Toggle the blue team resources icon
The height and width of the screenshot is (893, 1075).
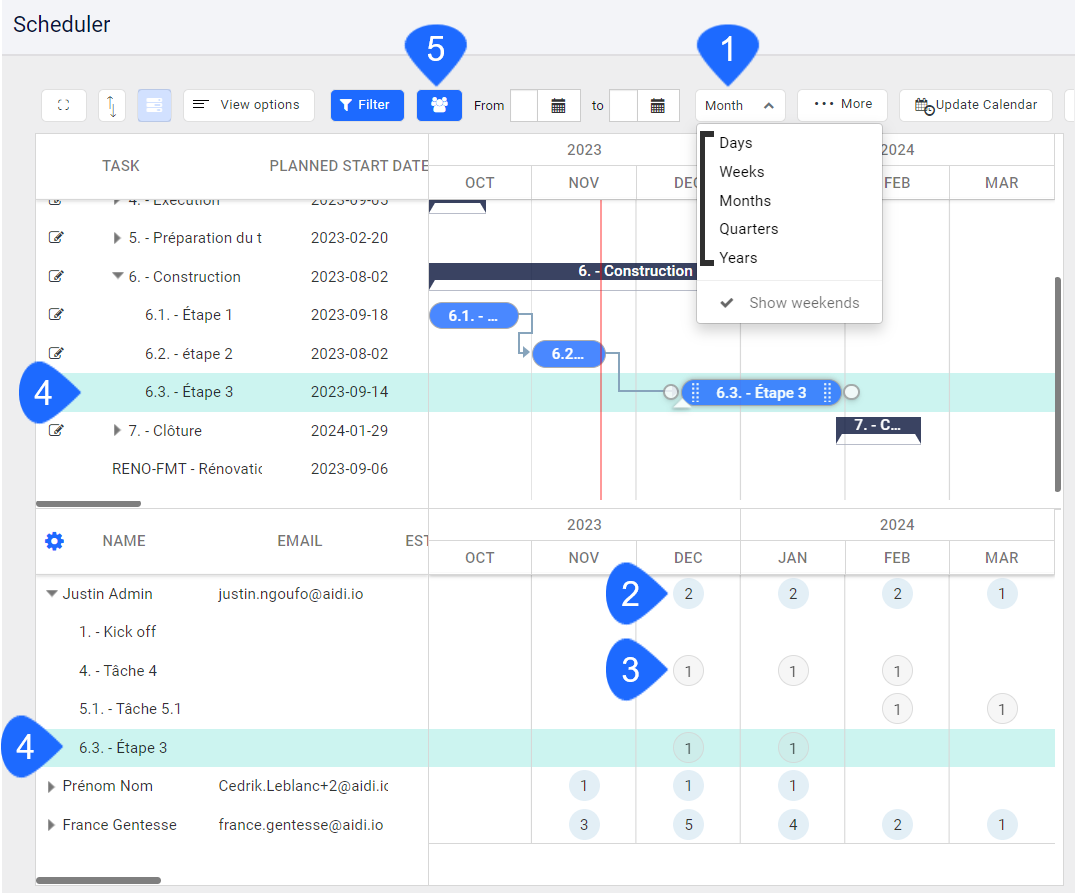click(439, 105)
